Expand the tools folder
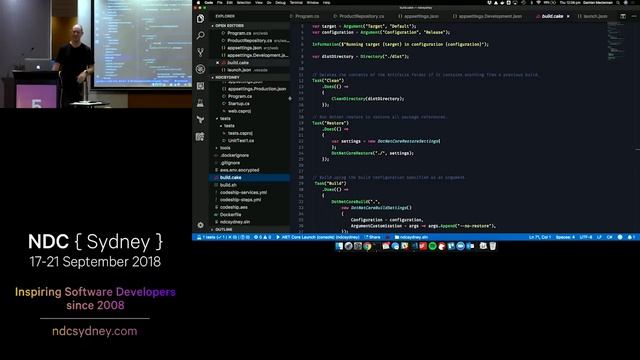640x360 pixels. pos(224,148)
